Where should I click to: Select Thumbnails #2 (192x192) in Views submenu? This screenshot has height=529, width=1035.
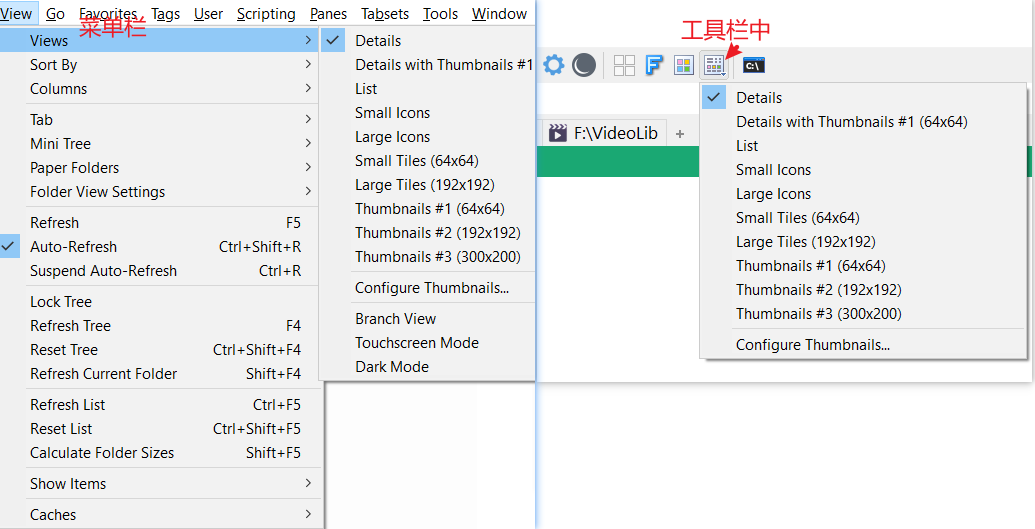point(427,232)
